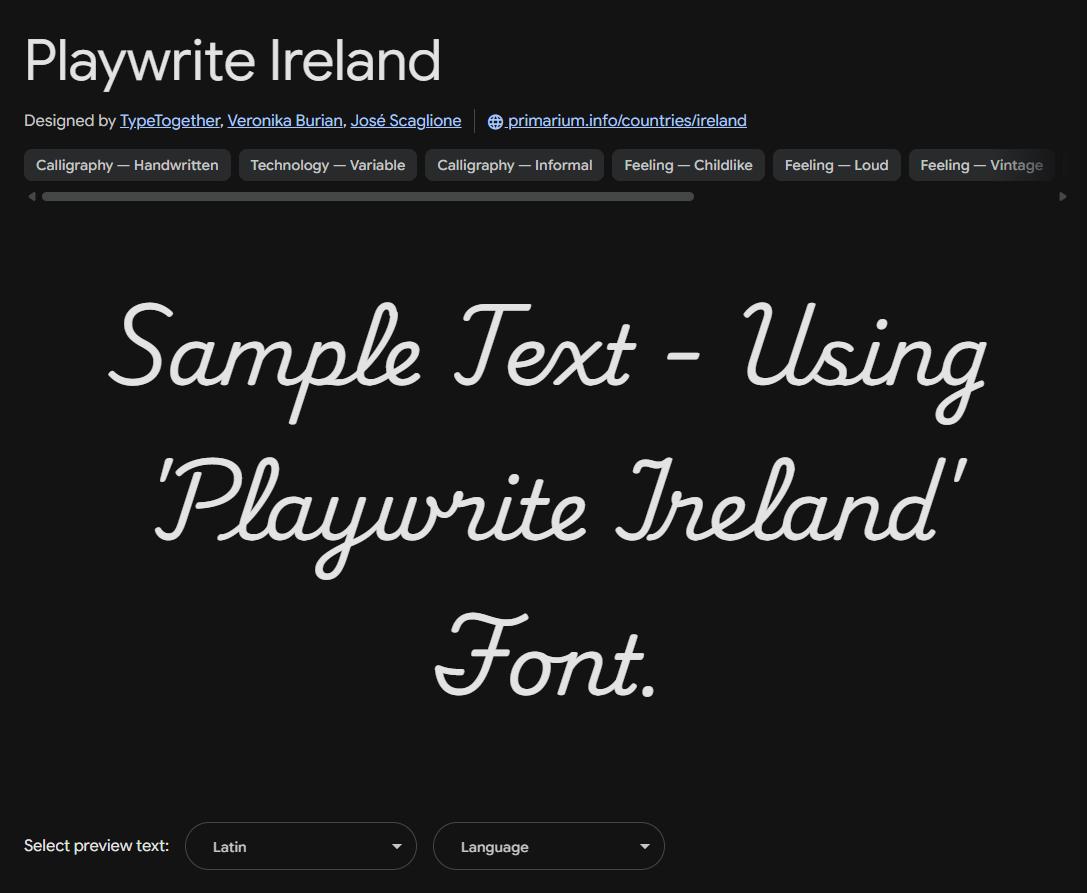Click the globe icon beside primarium link

coord(495,121)
